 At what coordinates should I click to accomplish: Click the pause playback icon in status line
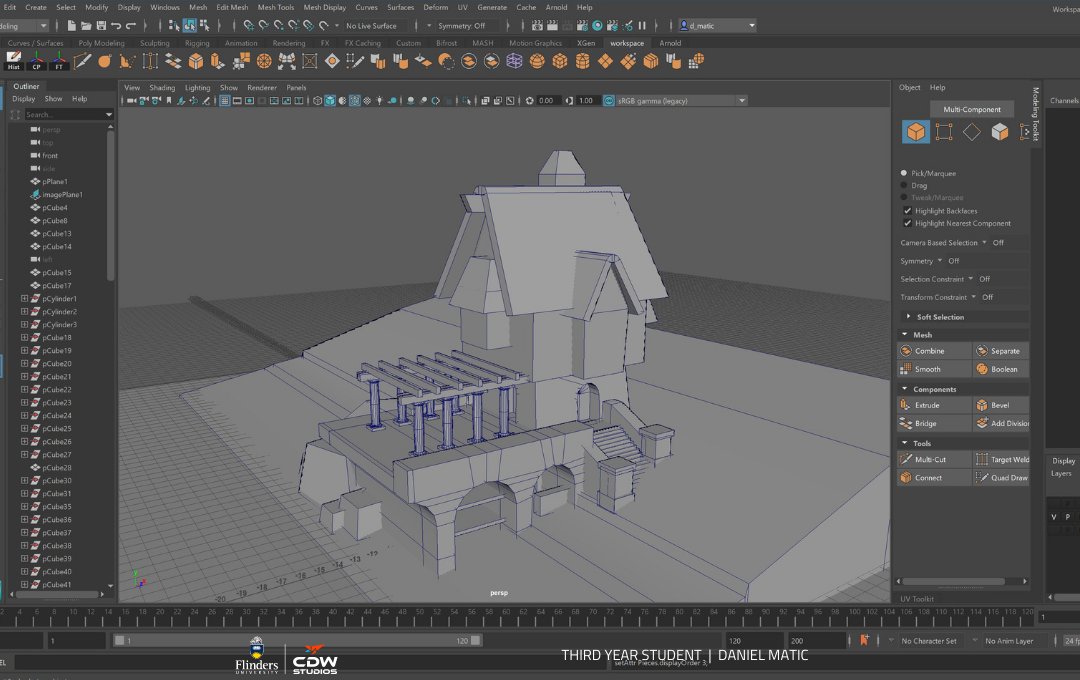(642, 25)
